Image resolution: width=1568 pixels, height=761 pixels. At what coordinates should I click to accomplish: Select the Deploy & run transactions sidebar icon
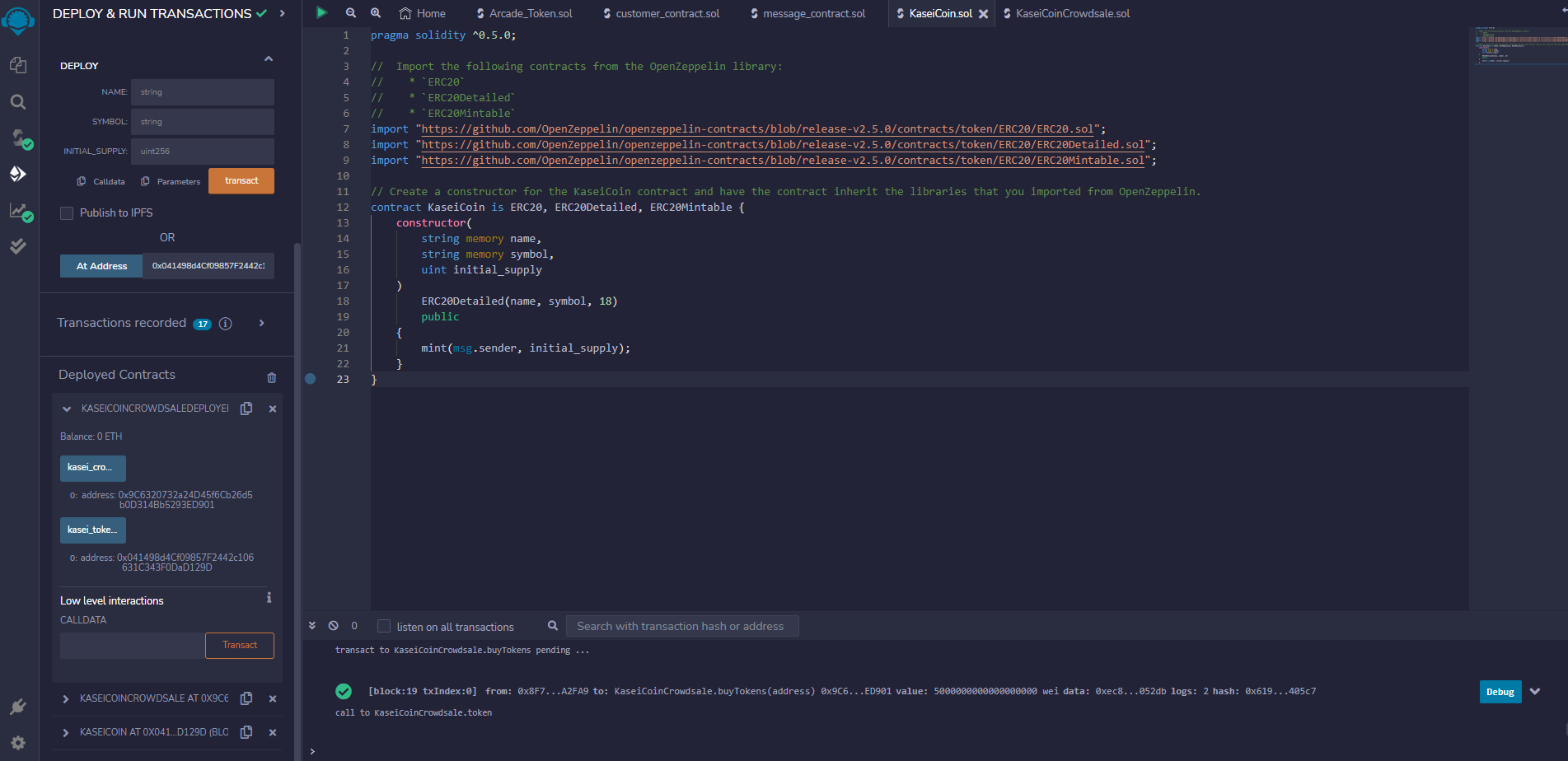[18, 174]
